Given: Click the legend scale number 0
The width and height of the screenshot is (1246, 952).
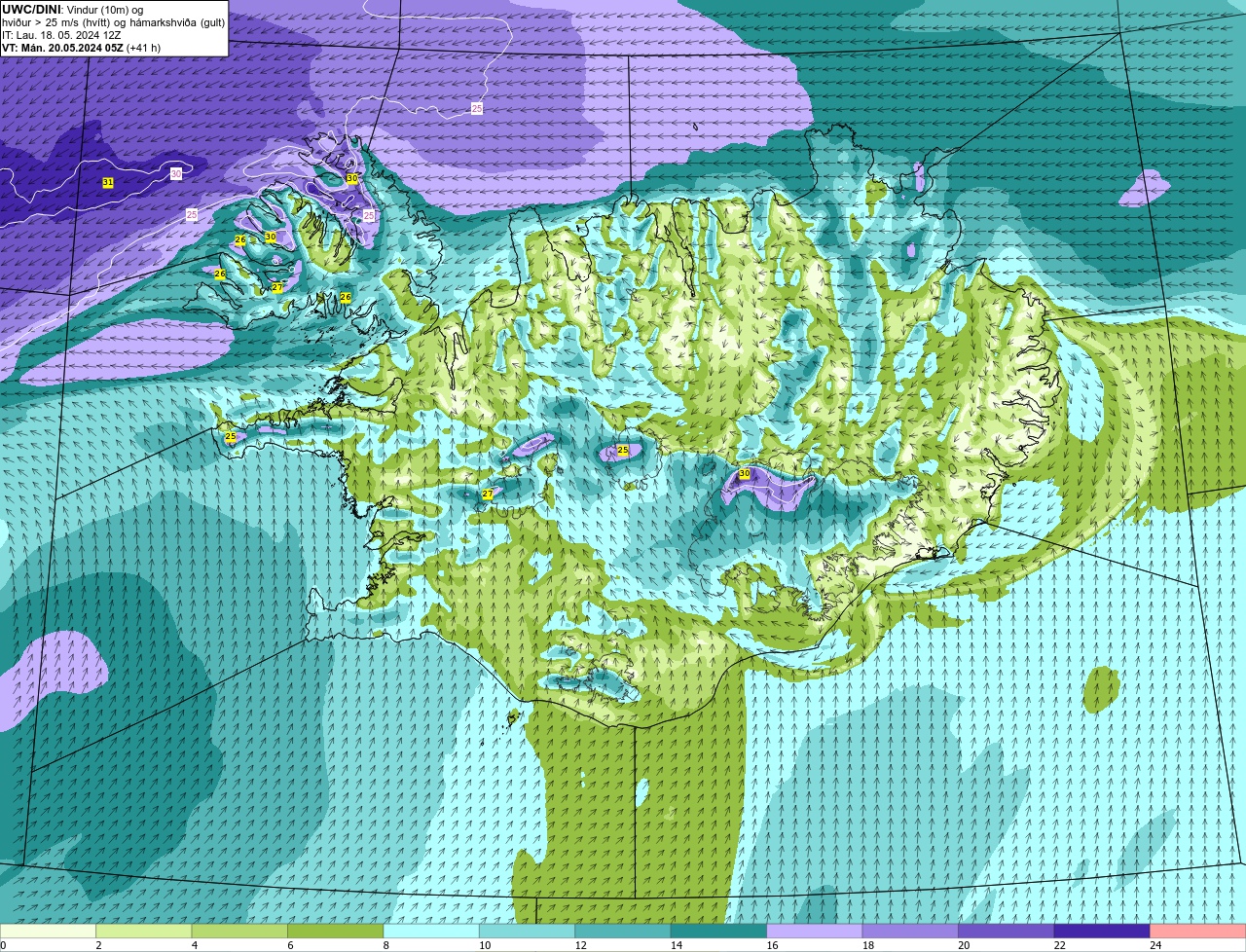Looking at the screenshot, I should tap(3, 945).
